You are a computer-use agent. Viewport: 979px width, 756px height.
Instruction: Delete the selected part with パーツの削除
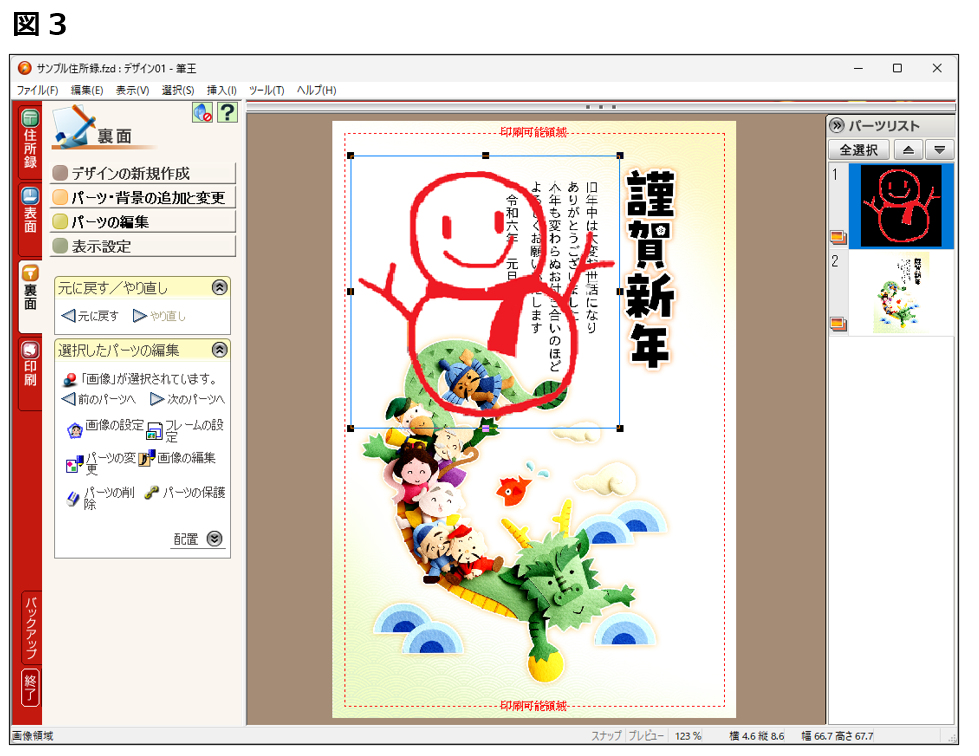74,497
